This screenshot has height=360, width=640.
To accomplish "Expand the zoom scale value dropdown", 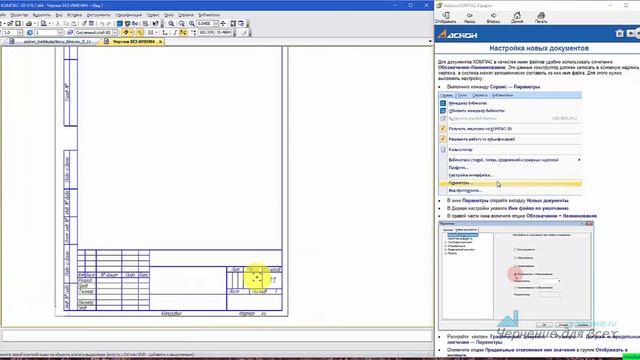I will [216, 24].
